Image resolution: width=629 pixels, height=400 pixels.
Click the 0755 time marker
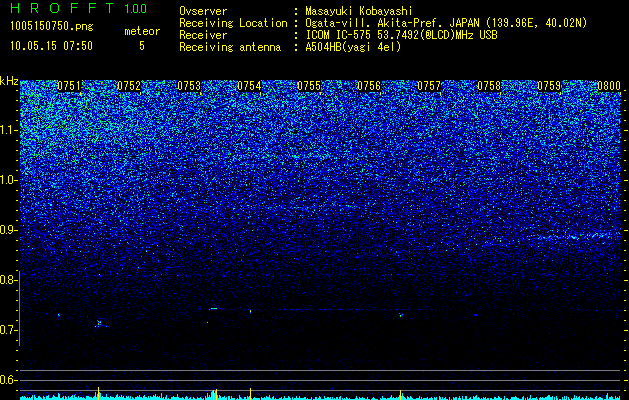pyautogui.click(x=309, y=86)
